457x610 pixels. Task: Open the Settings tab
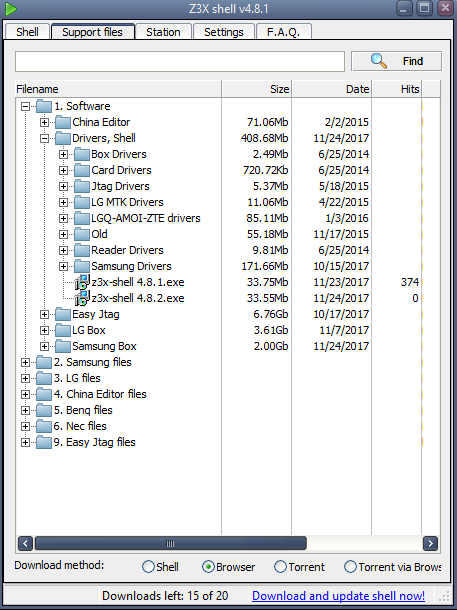coord(224,32)
